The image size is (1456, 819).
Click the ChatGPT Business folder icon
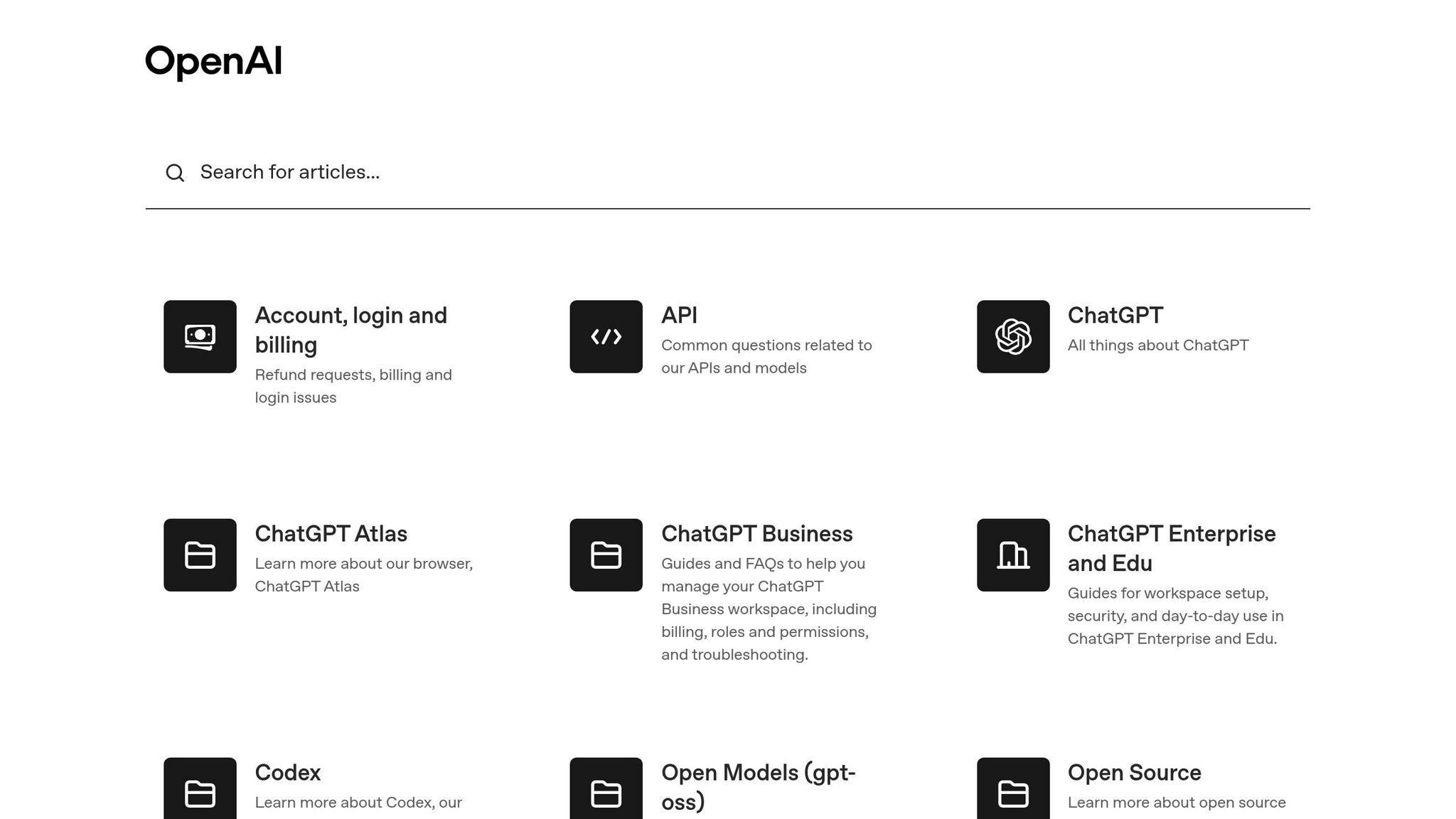[606, 555]
